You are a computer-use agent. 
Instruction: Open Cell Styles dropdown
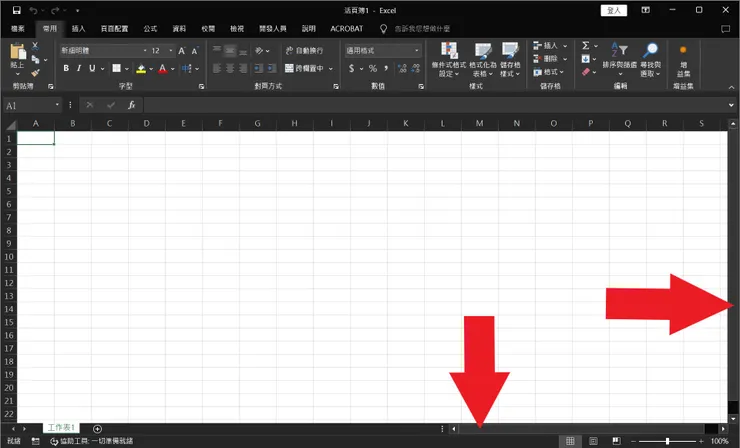(510, 59)
